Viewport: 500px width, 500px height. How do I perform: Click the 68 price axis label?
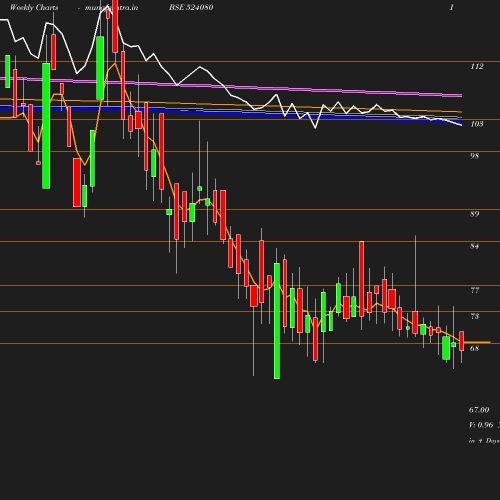pyautogui.click(x=475, y=348)
